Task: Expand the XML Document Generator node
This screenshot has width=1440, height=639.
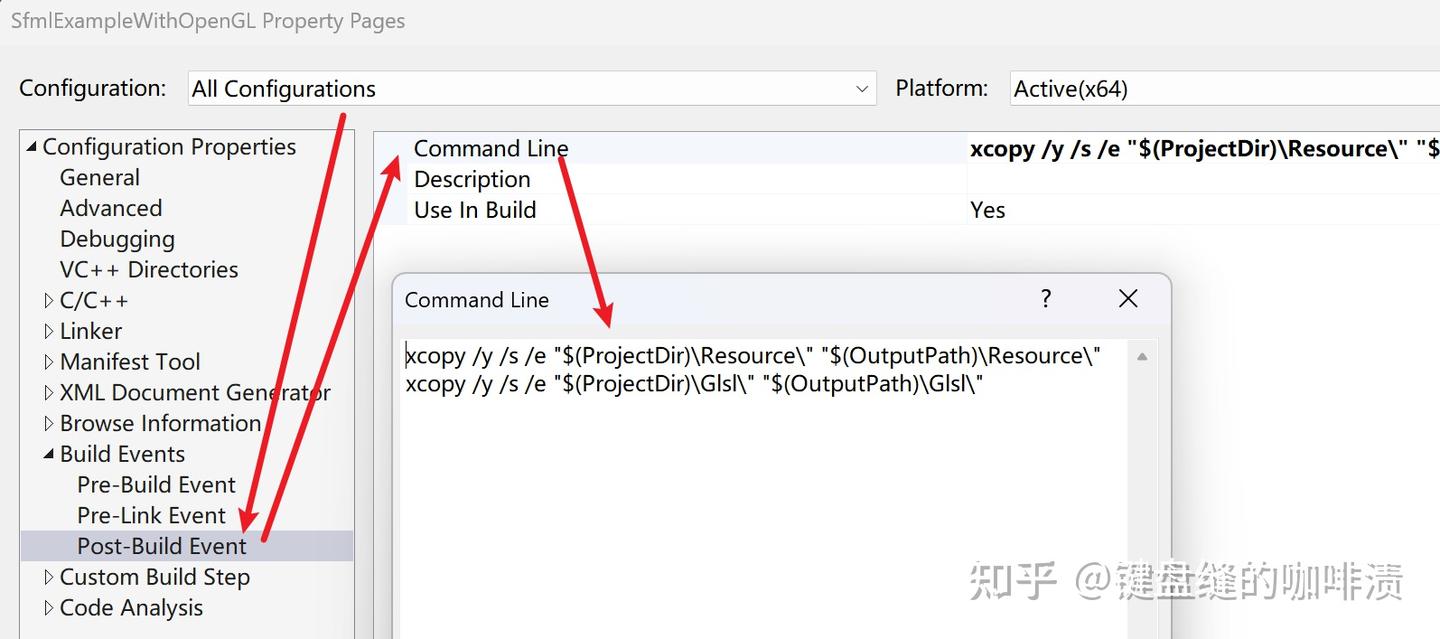Action: click(48, 392)
